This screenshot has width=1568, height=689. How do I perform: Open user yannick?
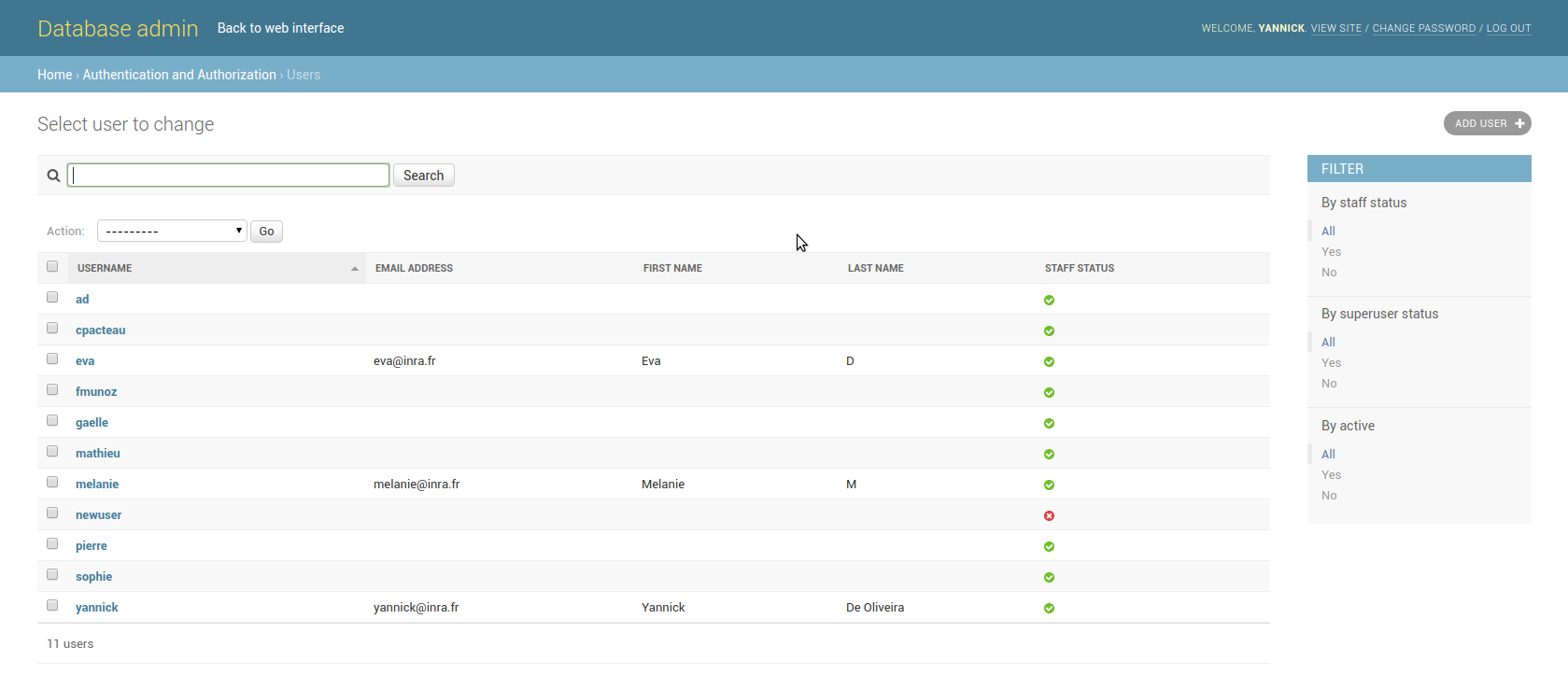click(x=97, y=608)
